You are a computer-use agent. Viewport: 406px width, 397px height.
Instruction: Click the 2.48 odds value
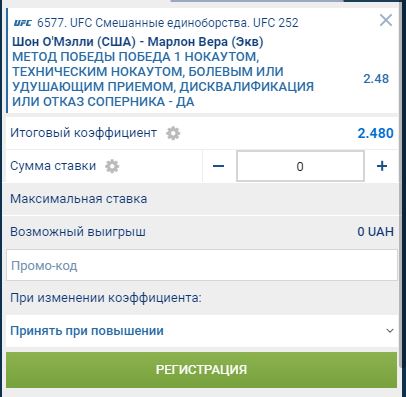click(x=376, y=79)
